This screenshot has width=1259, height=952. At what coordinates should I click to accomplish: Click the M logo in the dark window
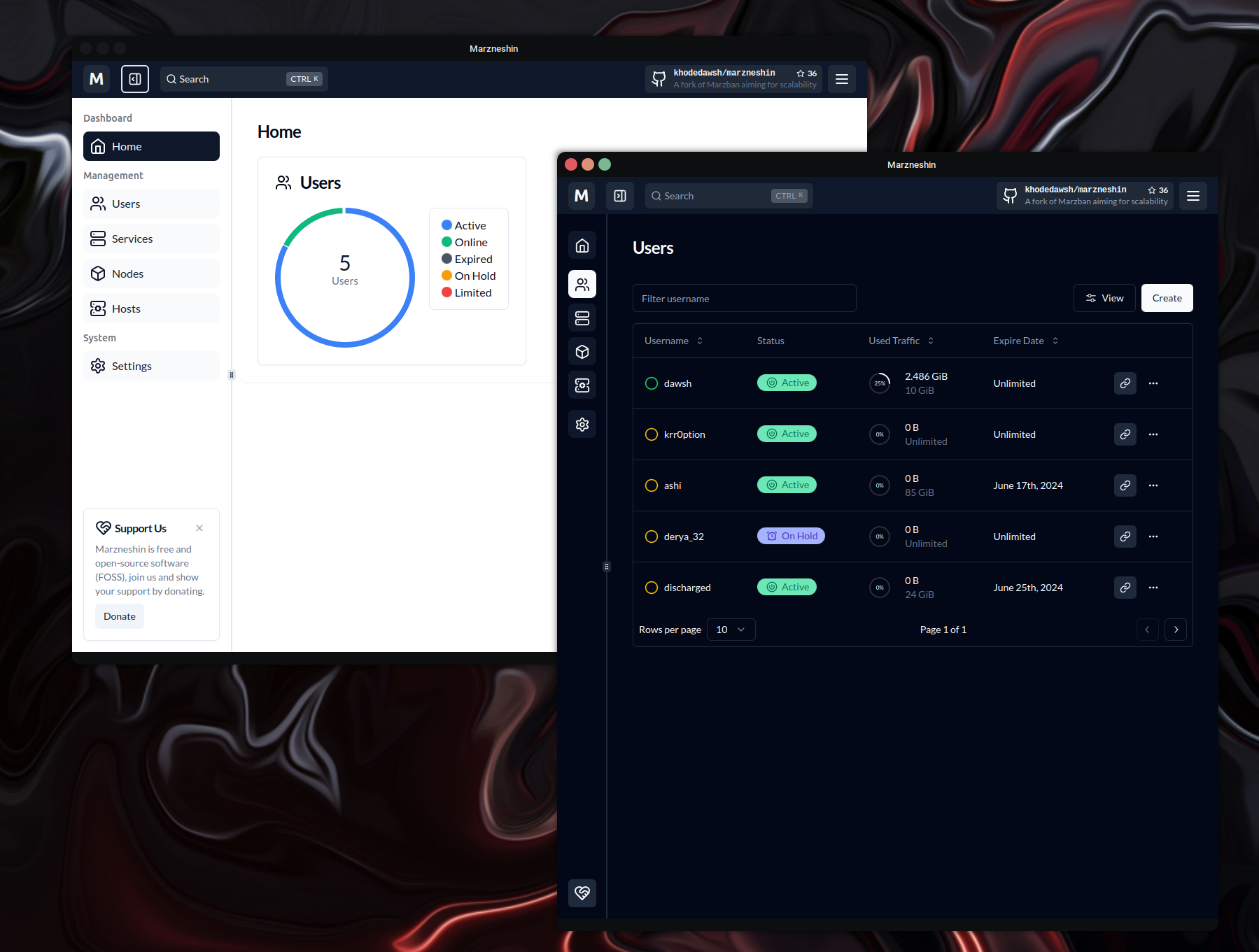582,196
